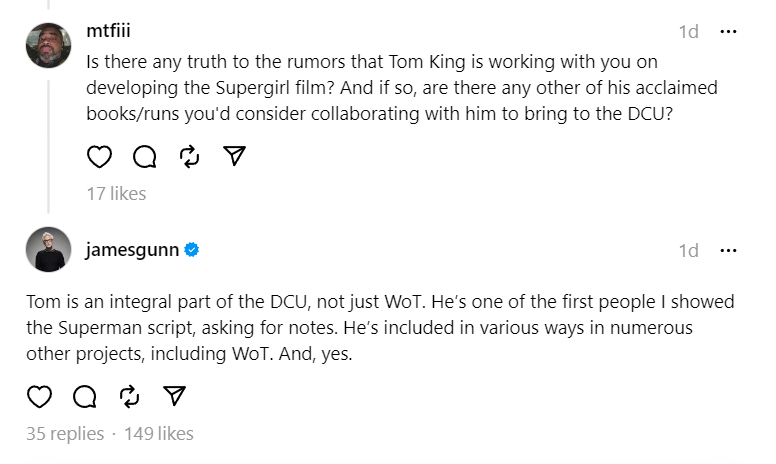Open the three-dot menu on mtfiii's reply
This screenshot has height=464, width=776.
(728, 31)
